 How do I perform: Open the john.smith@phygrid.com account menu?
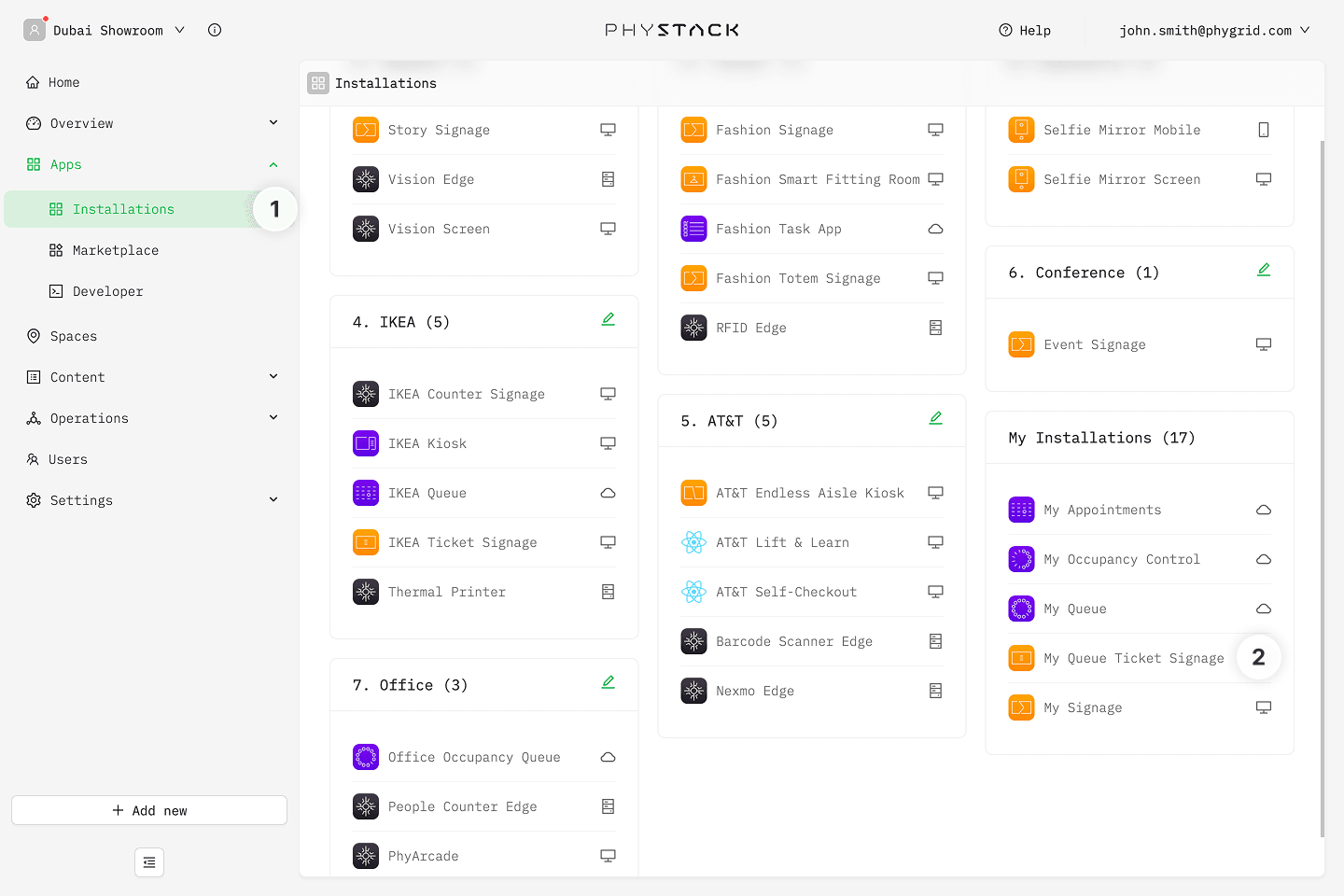tap(1213, 30)
